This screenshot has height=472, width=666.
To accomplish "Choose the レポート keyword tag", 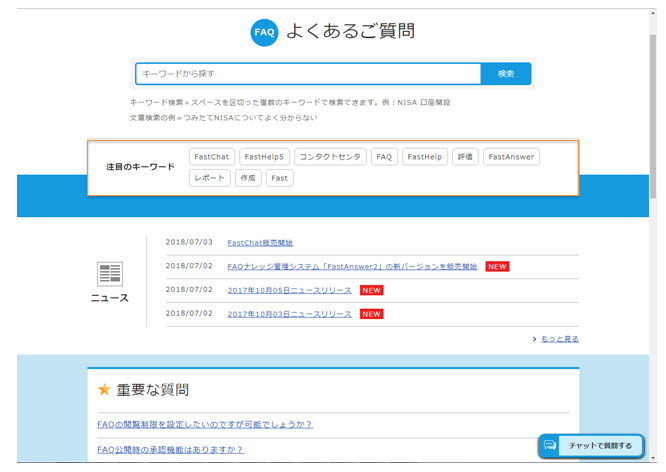I will [209, 178].
